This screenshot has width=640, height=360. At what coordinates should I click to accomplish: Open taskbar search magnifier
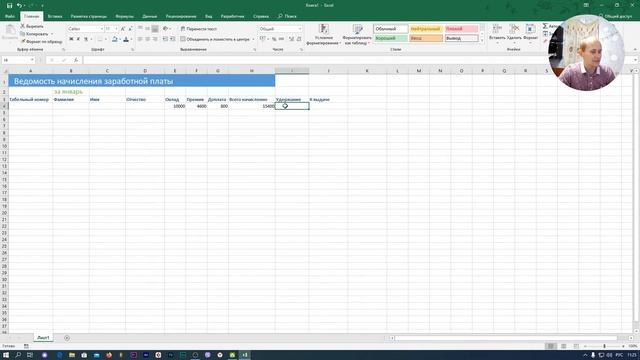point(18,355)
